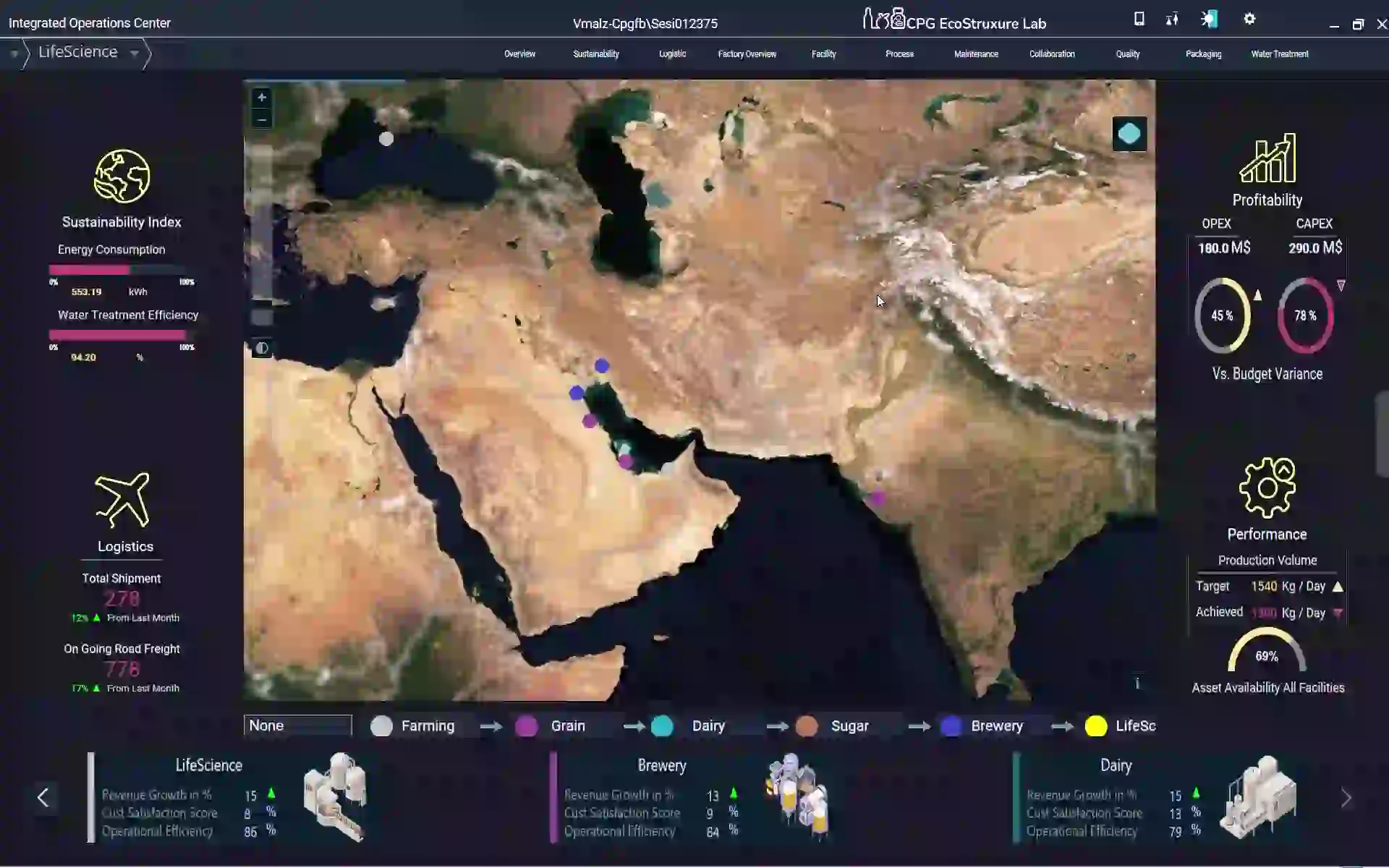Open the None filter combo box
The height and width of the screenshot is (868, 1389).
tap(297, 726)
